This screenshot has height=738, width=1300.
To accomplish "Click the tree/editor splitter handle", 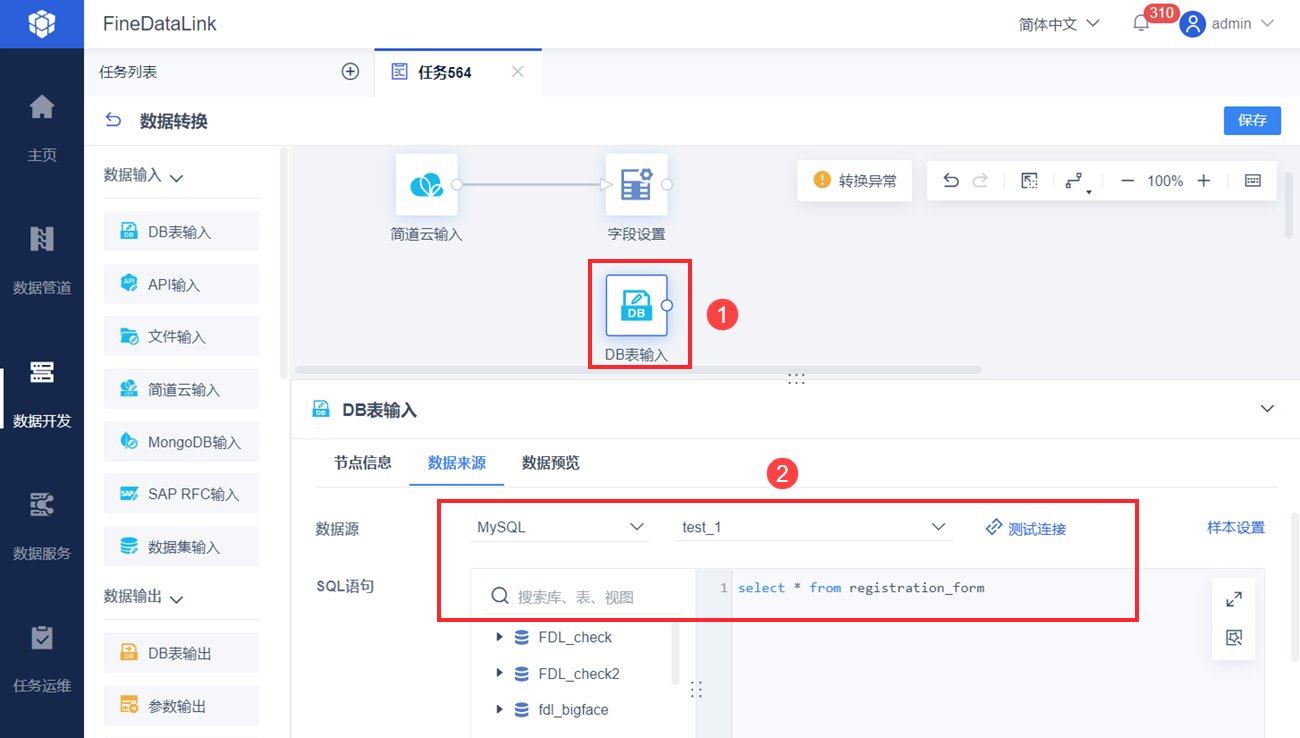I will pyautogui.click(x=696, y=689).
